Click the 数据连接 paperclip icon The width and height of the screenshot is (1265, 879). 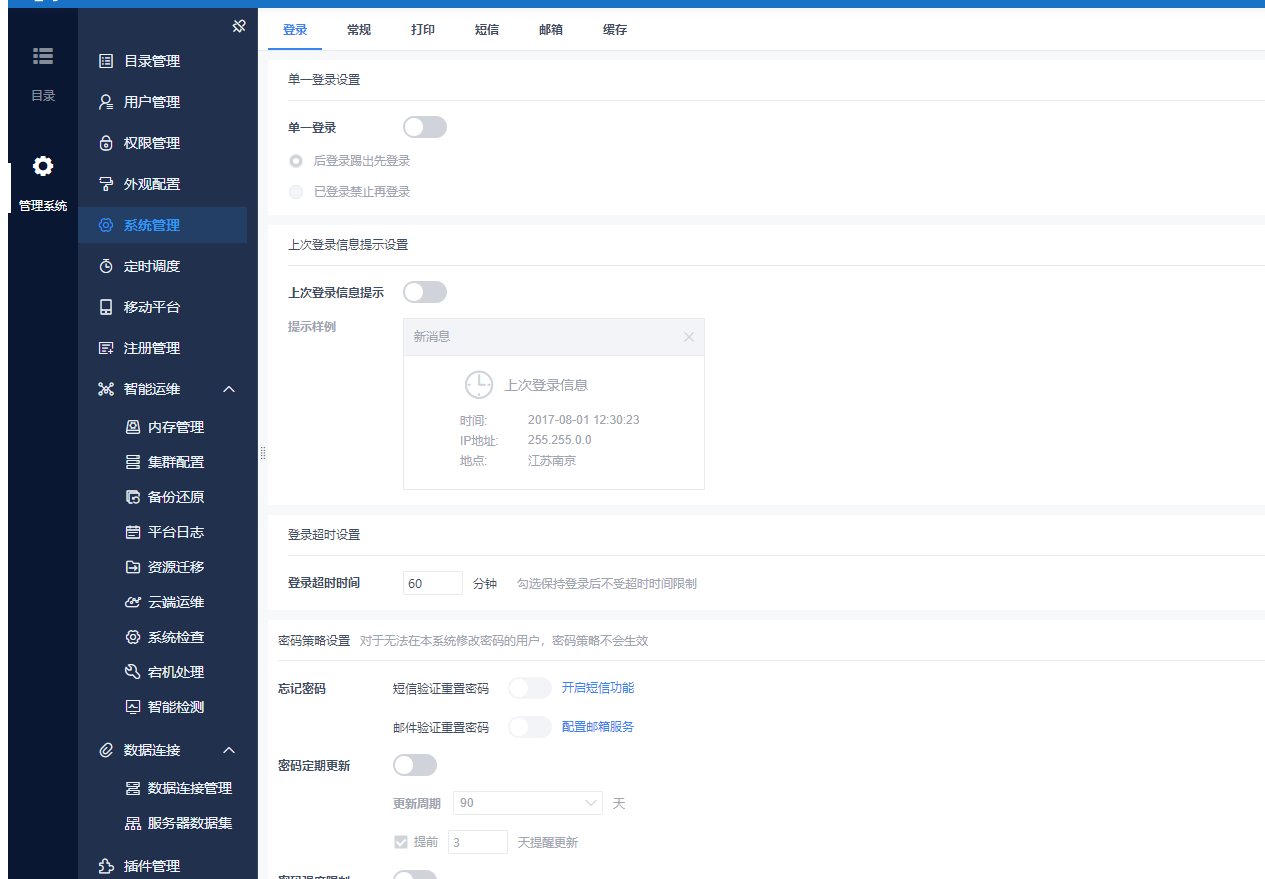(106, 750)
